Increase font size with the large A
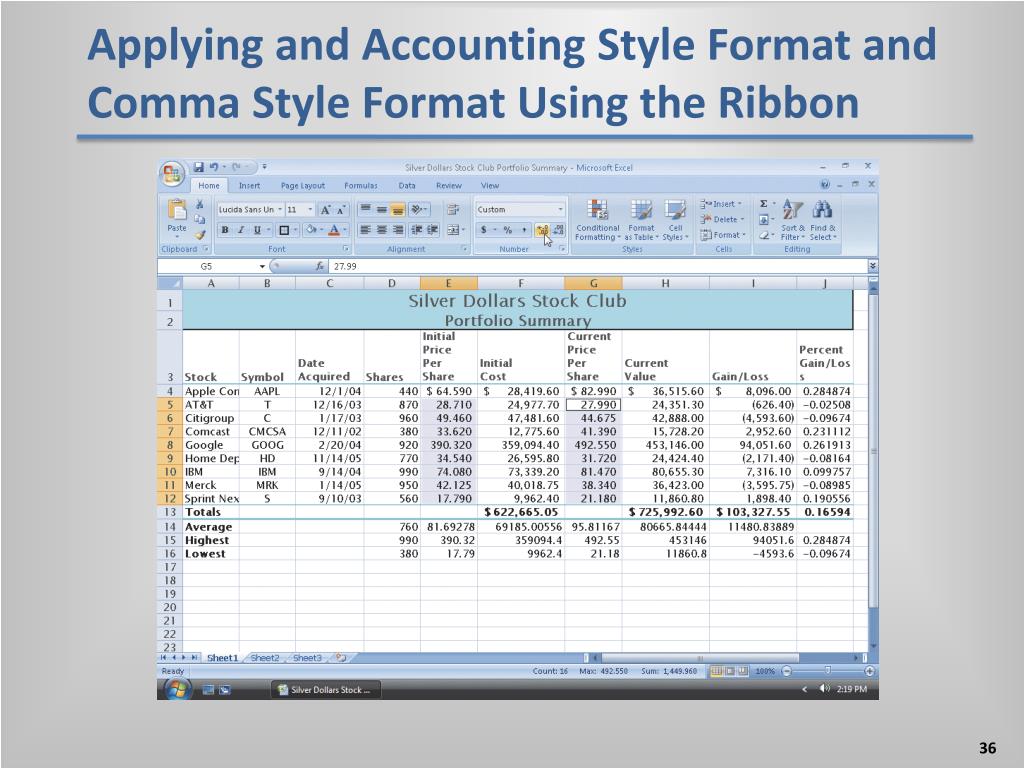This screenshot has width=1024, height=768. click(x=325, y=210)
